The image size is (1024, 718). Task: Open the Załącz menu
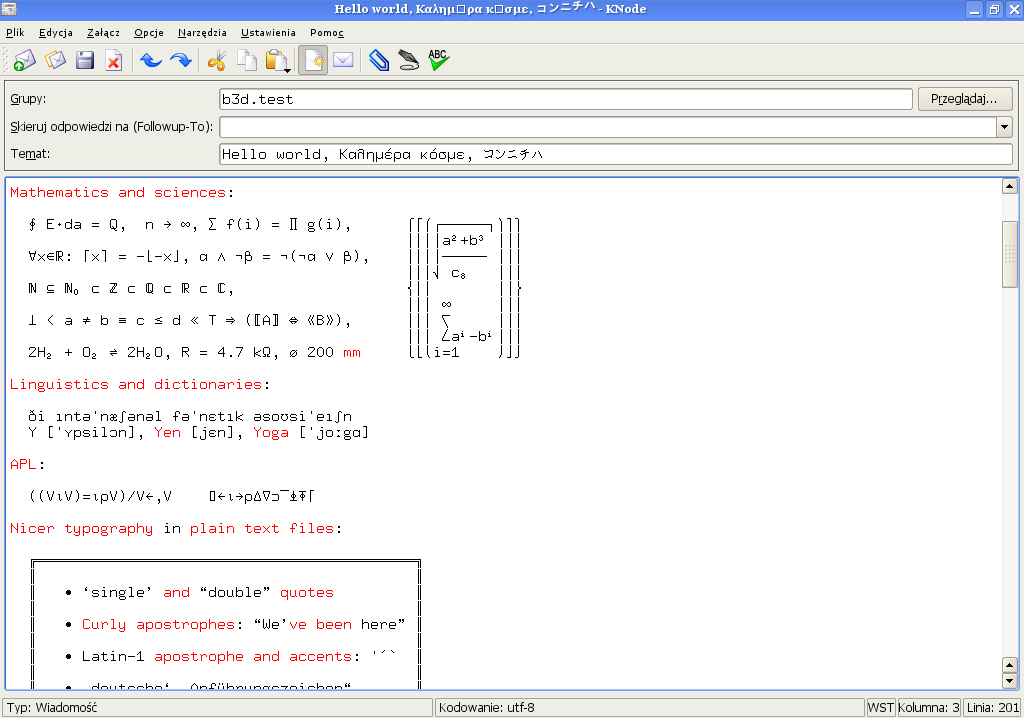point(103,33)
